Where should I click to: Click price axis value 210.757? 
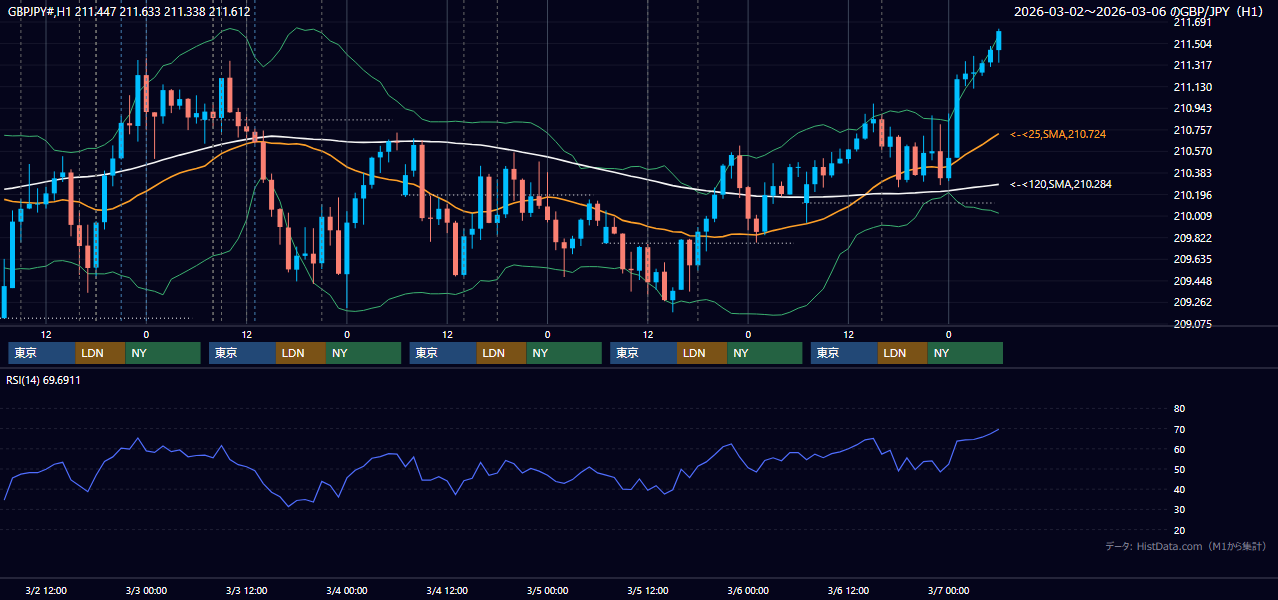point(1192,130)
